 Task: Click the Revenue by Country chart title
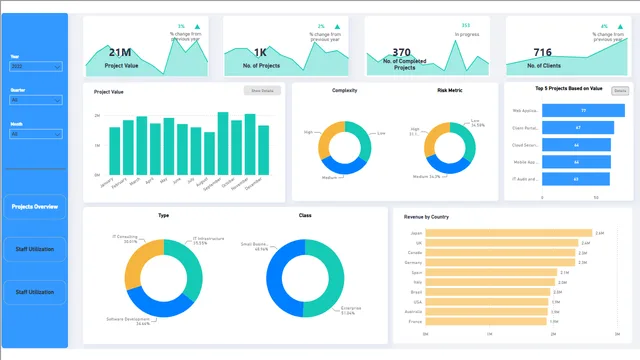click(x=426, y=217)
